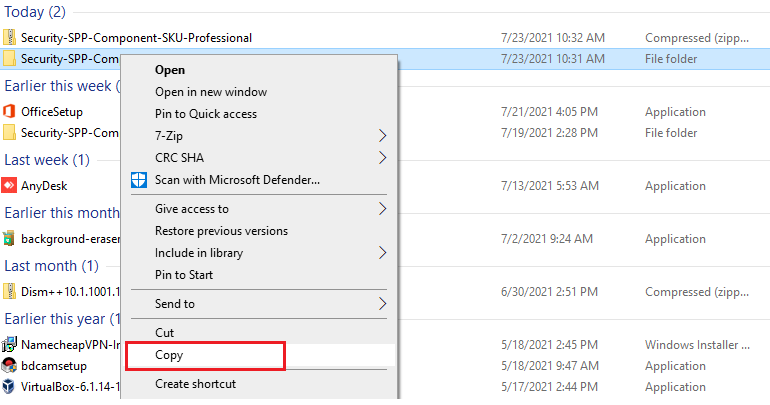770x405 pixels.
Task: Click File folder type in the selected row
Action: (x=671, y=59)
